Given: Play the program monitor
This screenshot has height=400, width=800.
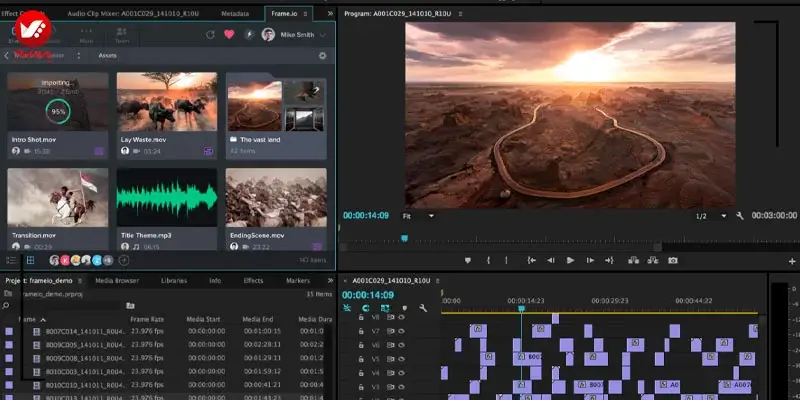Looking at the screenshot, I should tap(570, 260).
